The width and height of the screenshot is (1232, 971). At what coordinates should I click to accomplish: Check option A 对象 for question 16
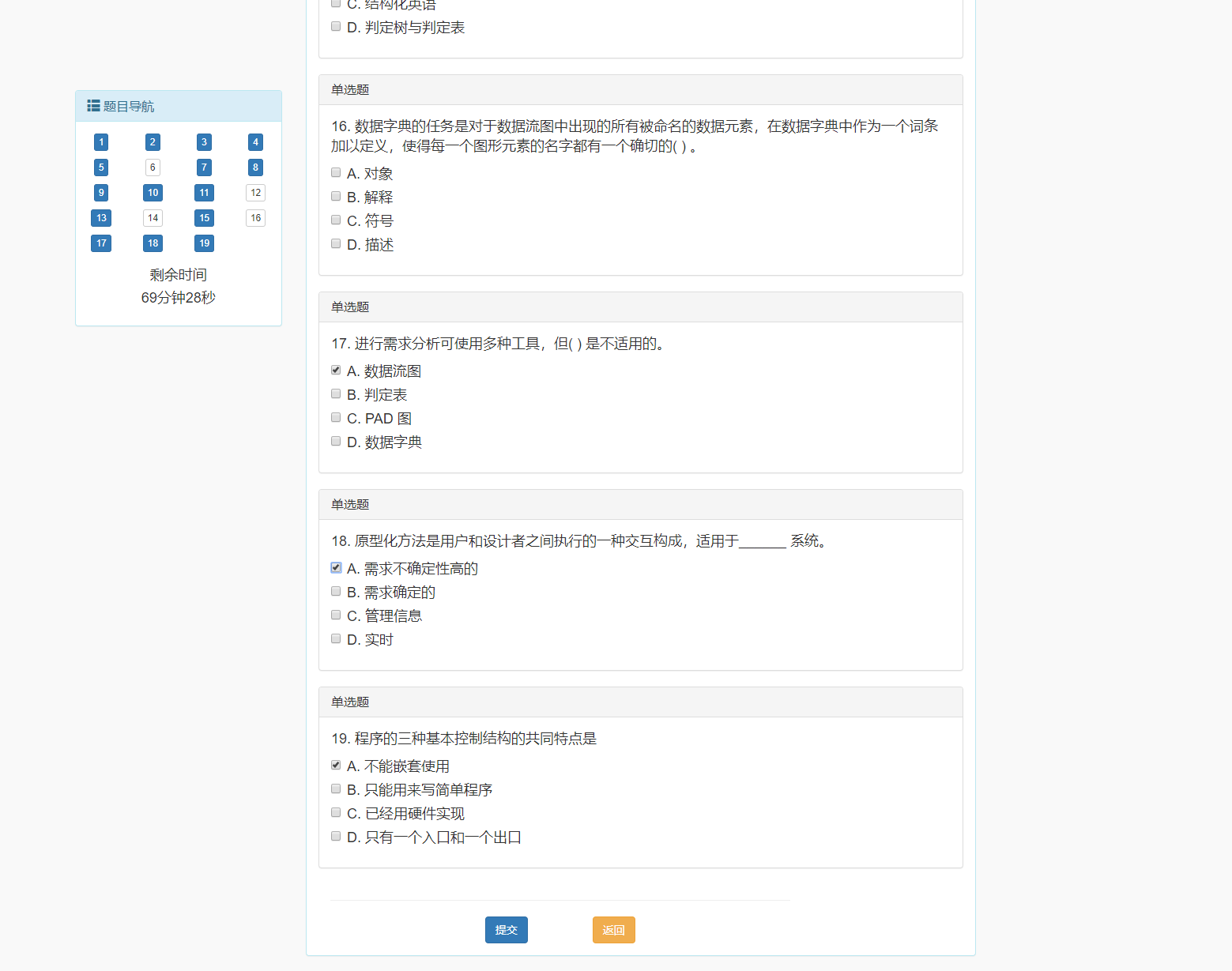[x=335, y=171]
